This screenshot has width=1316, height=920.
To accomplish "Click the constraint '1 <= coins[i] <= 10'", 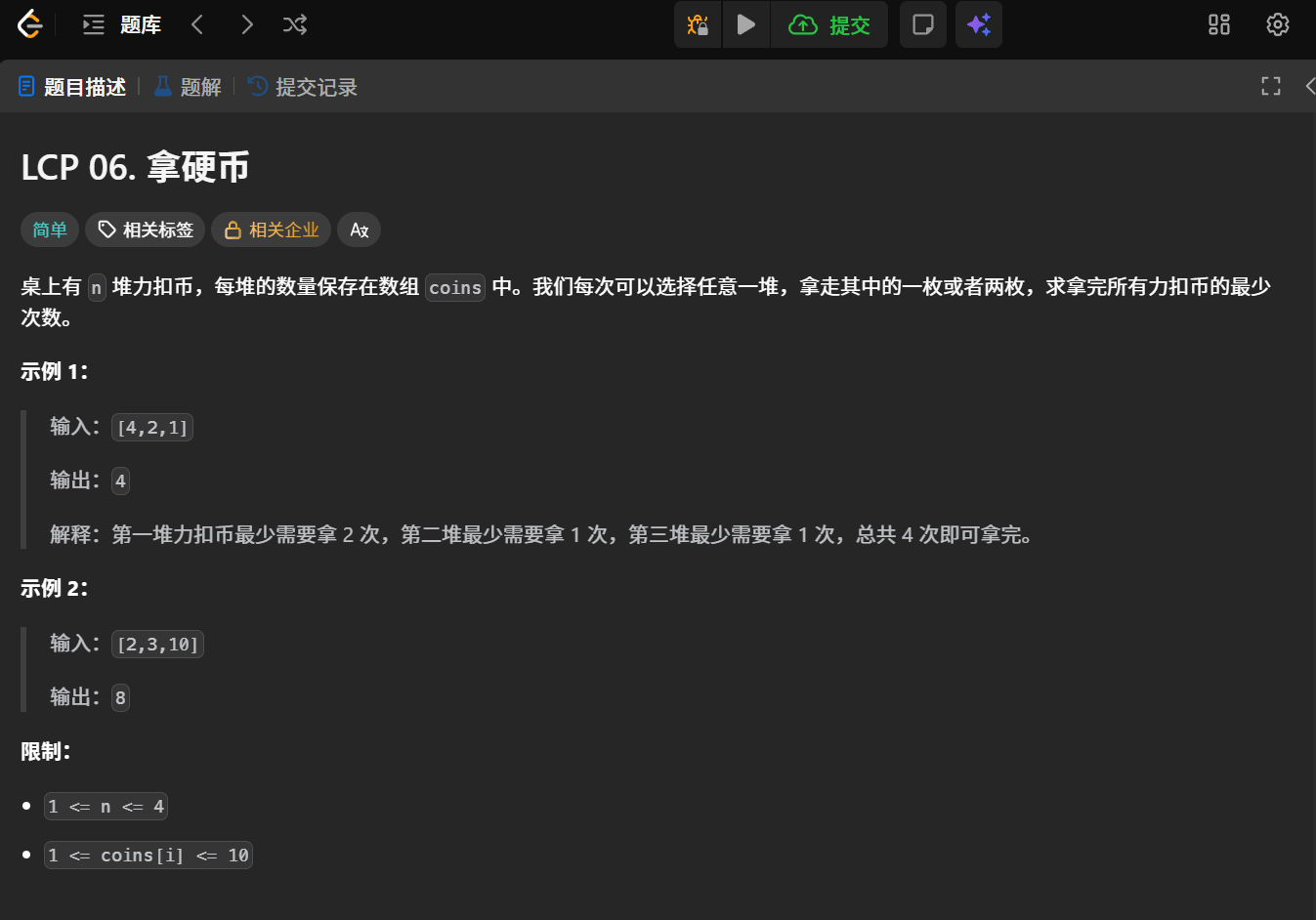I will (149, 855).
